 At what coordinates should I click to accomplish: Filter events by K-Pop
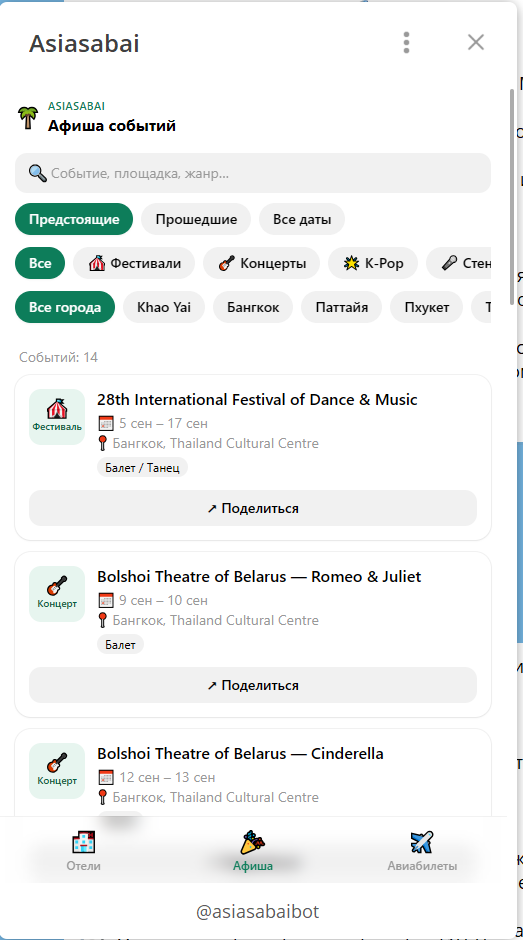pos(373,263)
